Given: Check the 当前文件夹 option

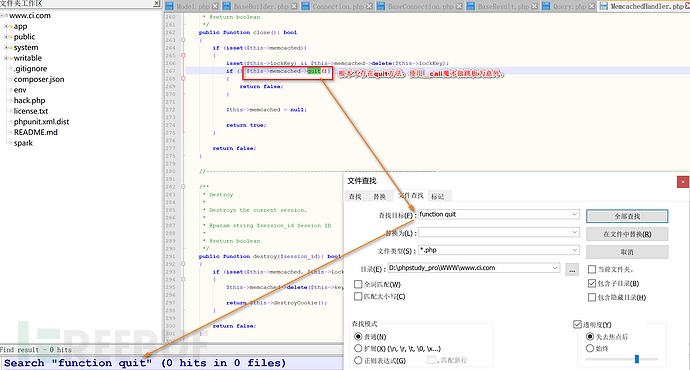Looking at the screenshot, I should pyautogui.click(x=592, y=269).
